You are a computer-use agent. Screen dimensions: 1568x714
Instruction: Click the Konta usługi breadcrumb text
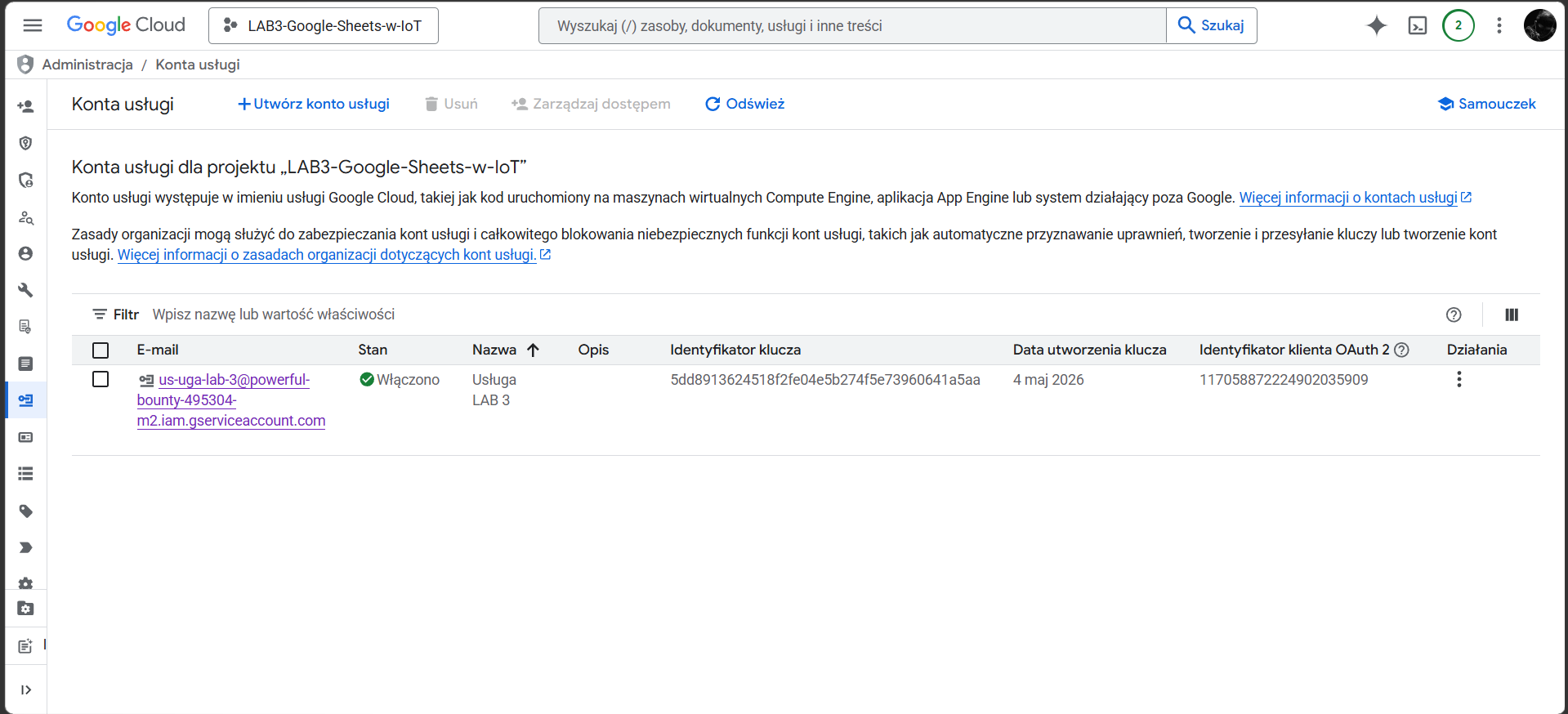tap(198, 65)
